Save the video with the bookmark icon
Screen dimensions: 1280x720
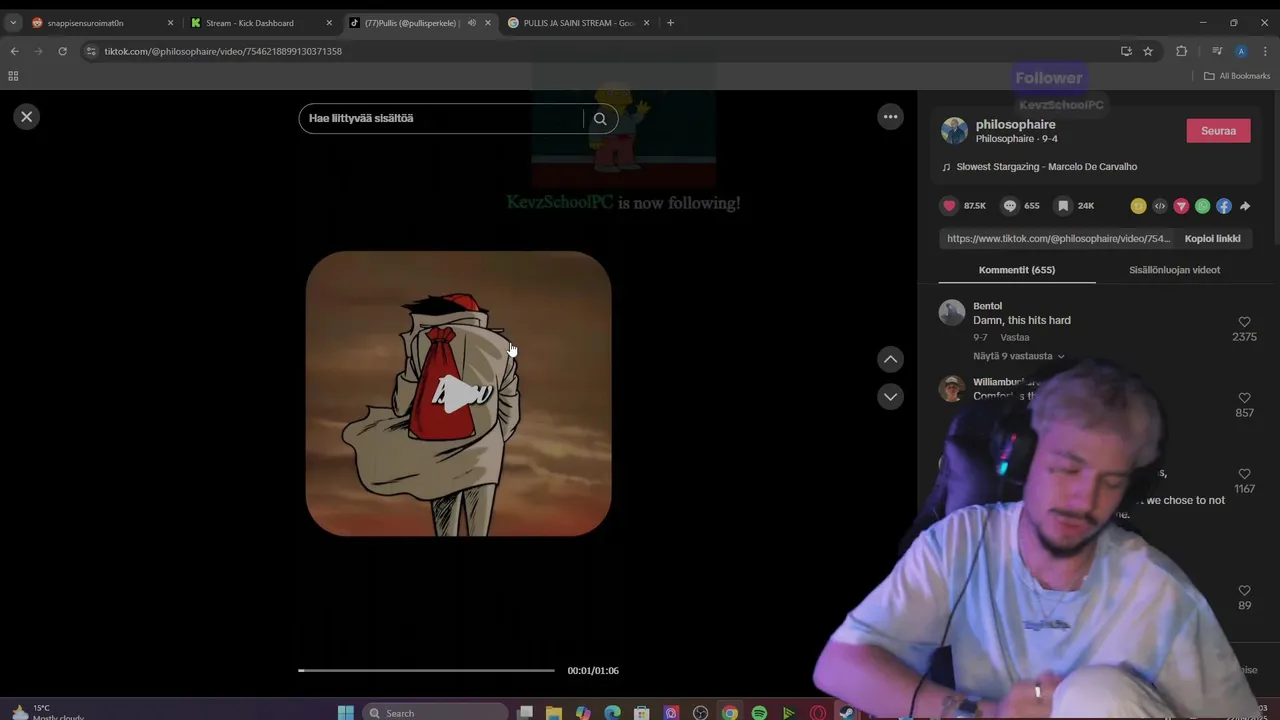coord(1064,206)
